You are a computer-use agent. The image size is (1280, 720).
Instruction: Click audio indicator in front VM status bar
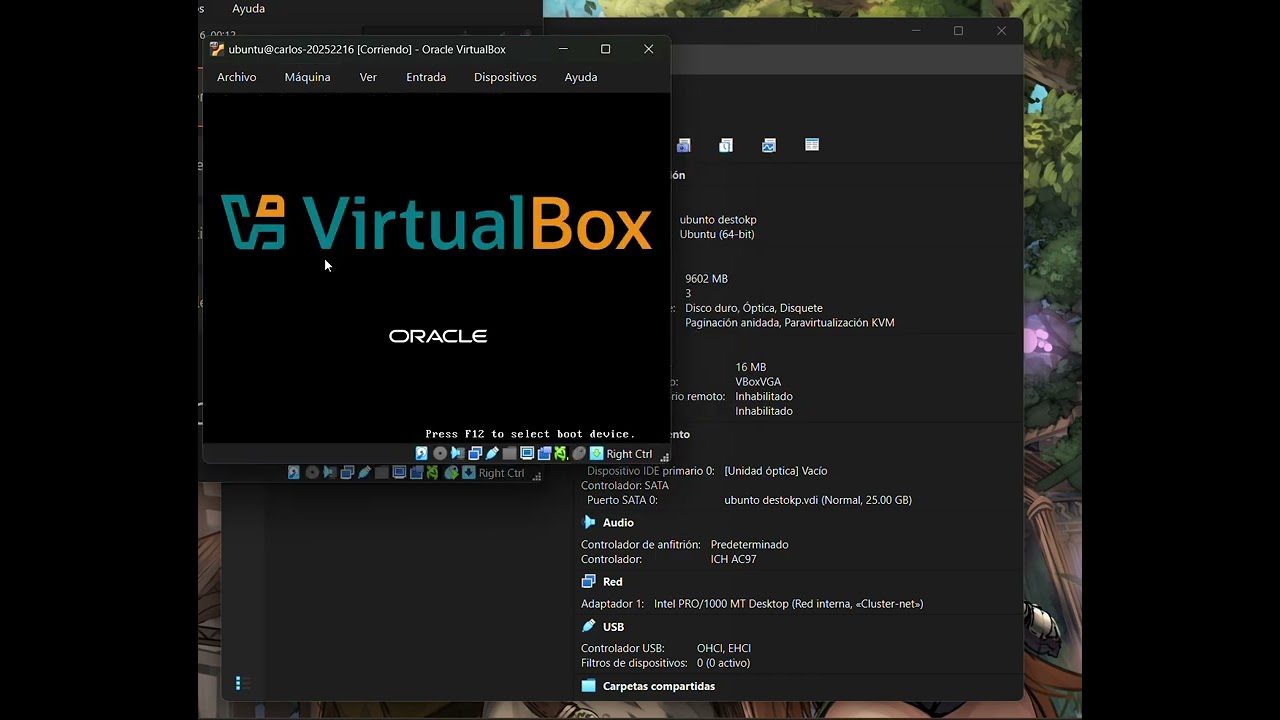[x=457, y=454]
